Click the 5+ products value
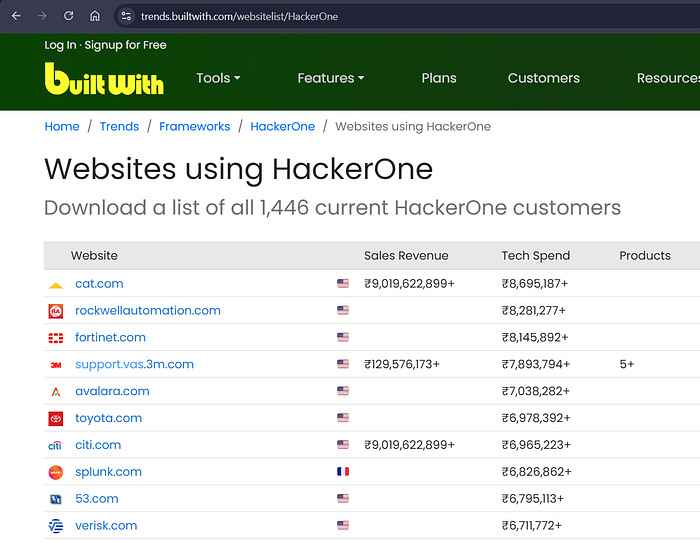 pyautogui.click(x=626, y=364)
